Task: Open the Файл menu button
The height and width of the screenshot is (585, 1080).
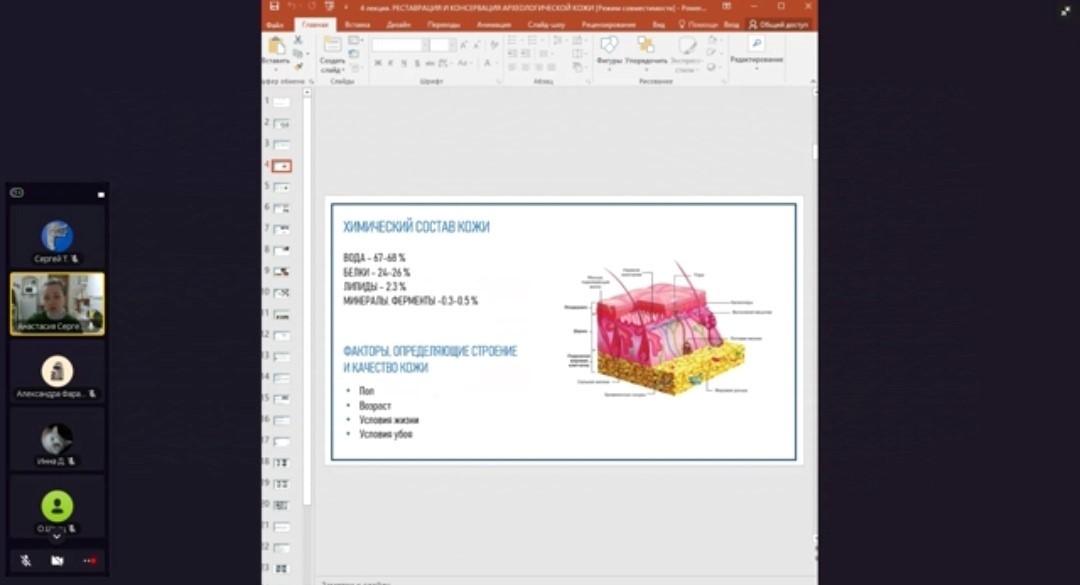Action: pyautogui.click(x=275, y=24)
